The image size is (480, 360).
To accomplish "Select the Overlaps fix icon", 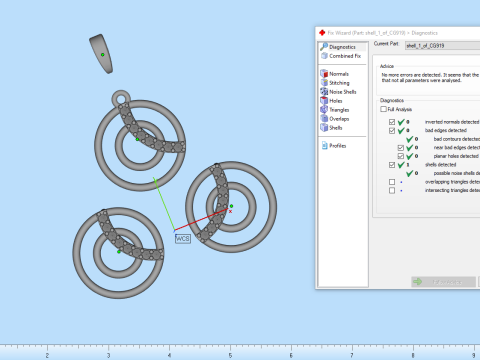I will point(324,119).
